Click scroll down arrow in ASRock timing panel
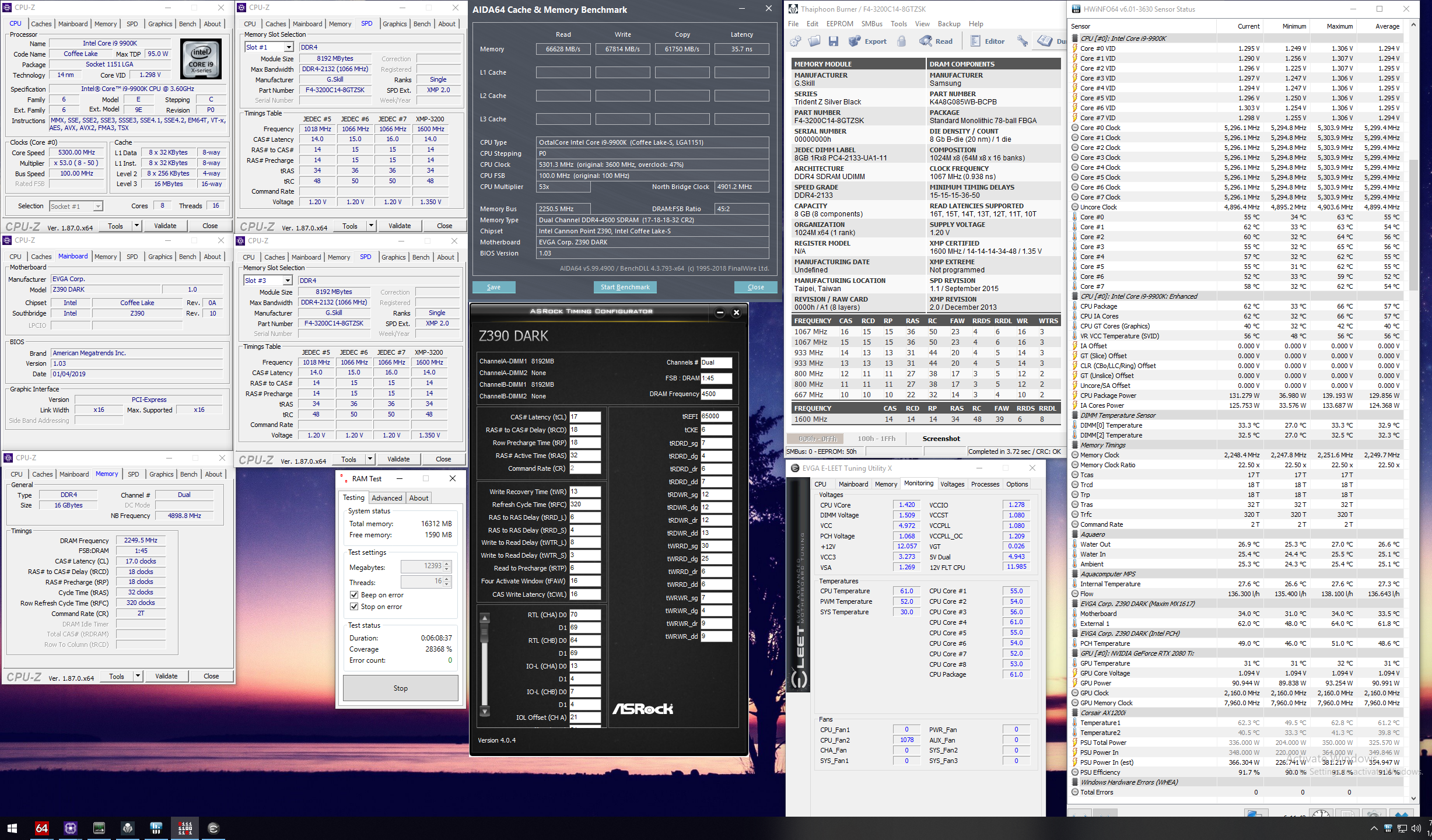Screen dimensions: 1432x840 tap(484, 712)
